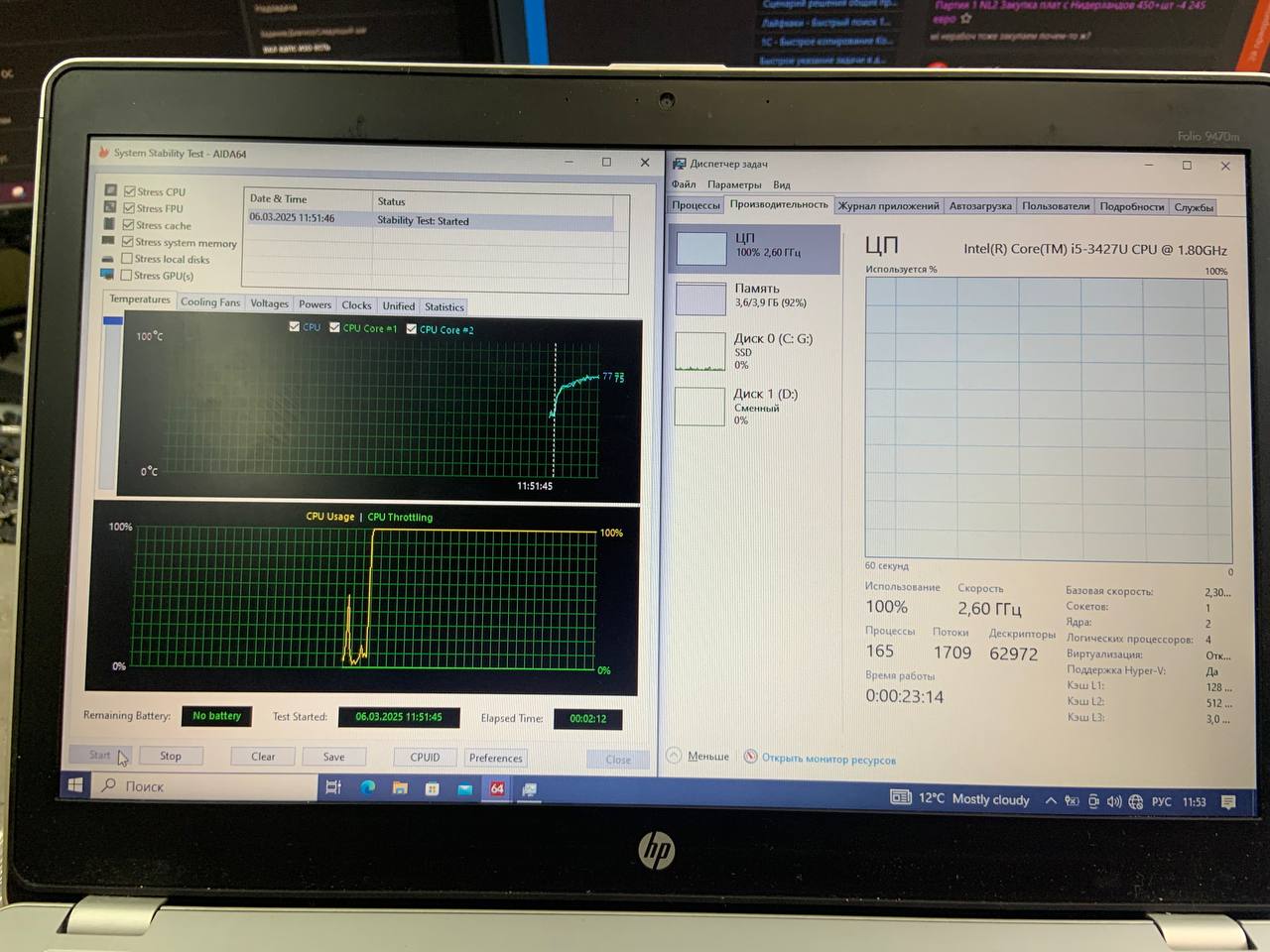Open the Mail app from the taskbar
The width and height of the screenshot is (1270, 952).
tap(464, 789)
